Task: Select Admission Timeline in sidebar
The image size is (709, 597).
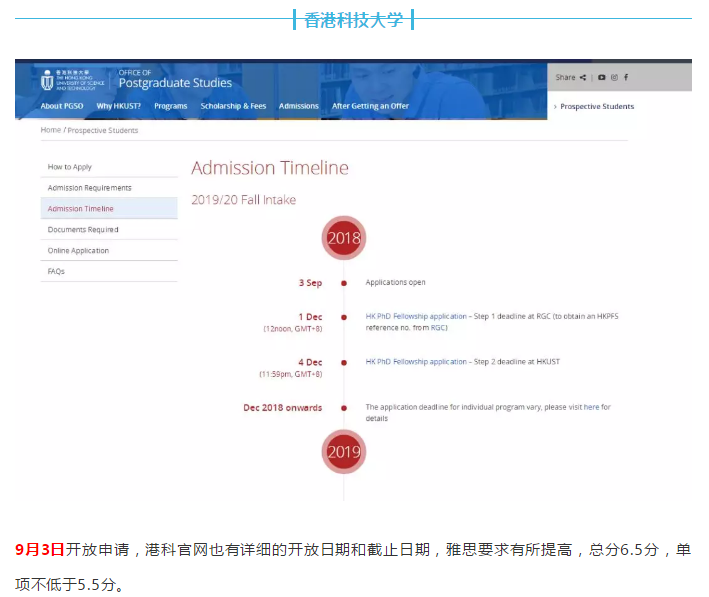Action: click(x=109, y=208)
